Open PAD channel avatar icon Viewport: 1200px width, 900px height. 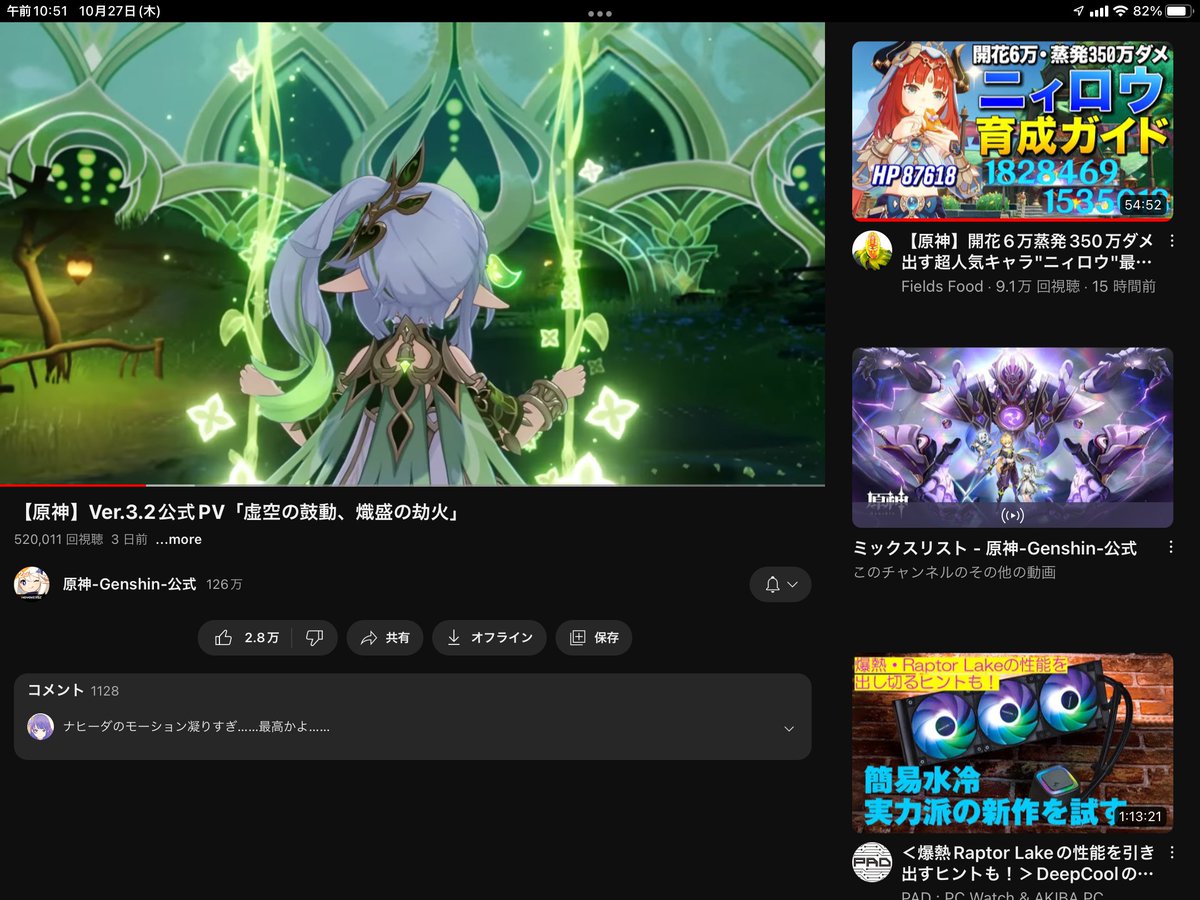coord(871,862)
